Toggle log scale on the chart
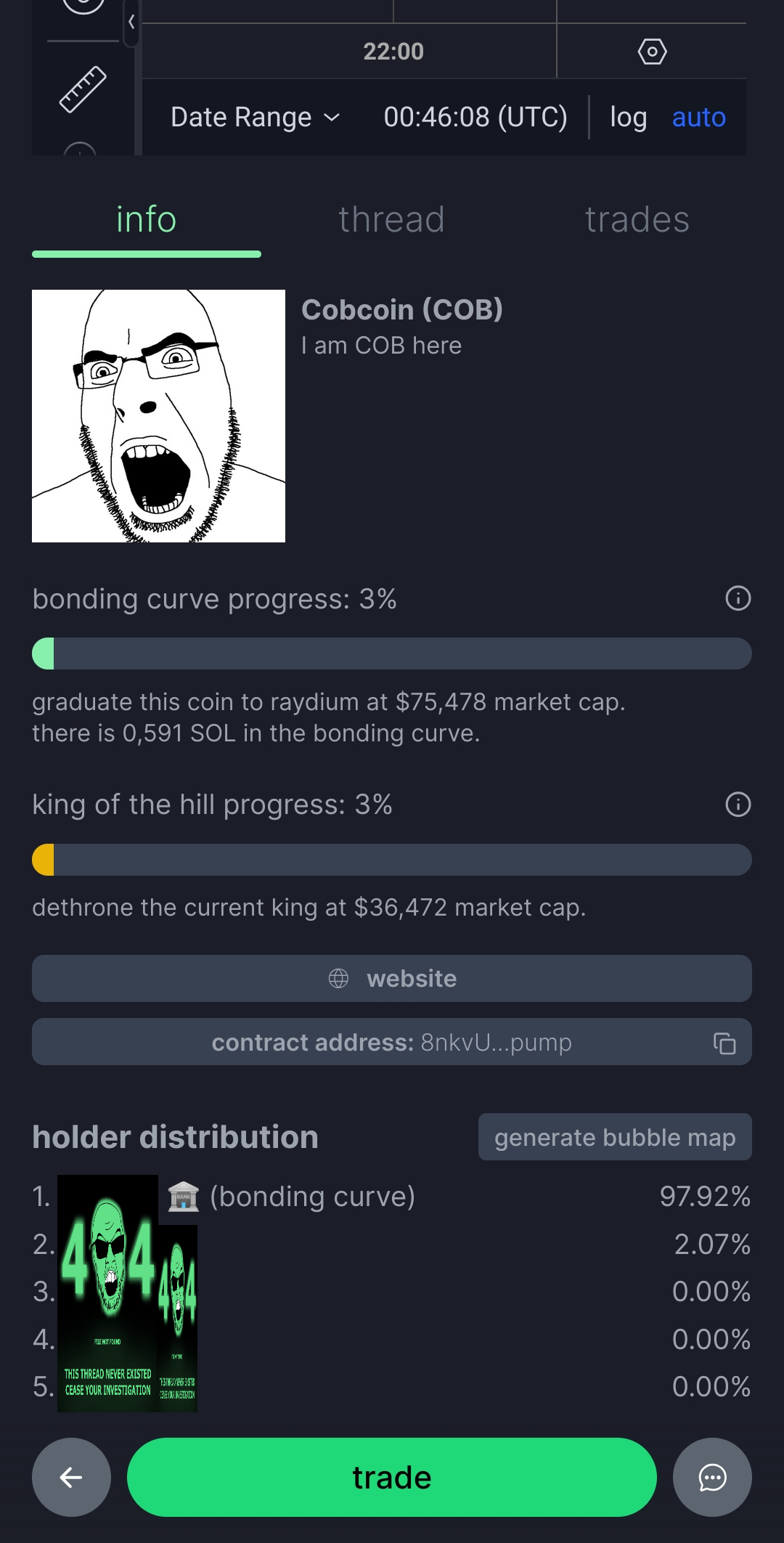This screenshot has height=1543, width=784. [x=628, y=117]
